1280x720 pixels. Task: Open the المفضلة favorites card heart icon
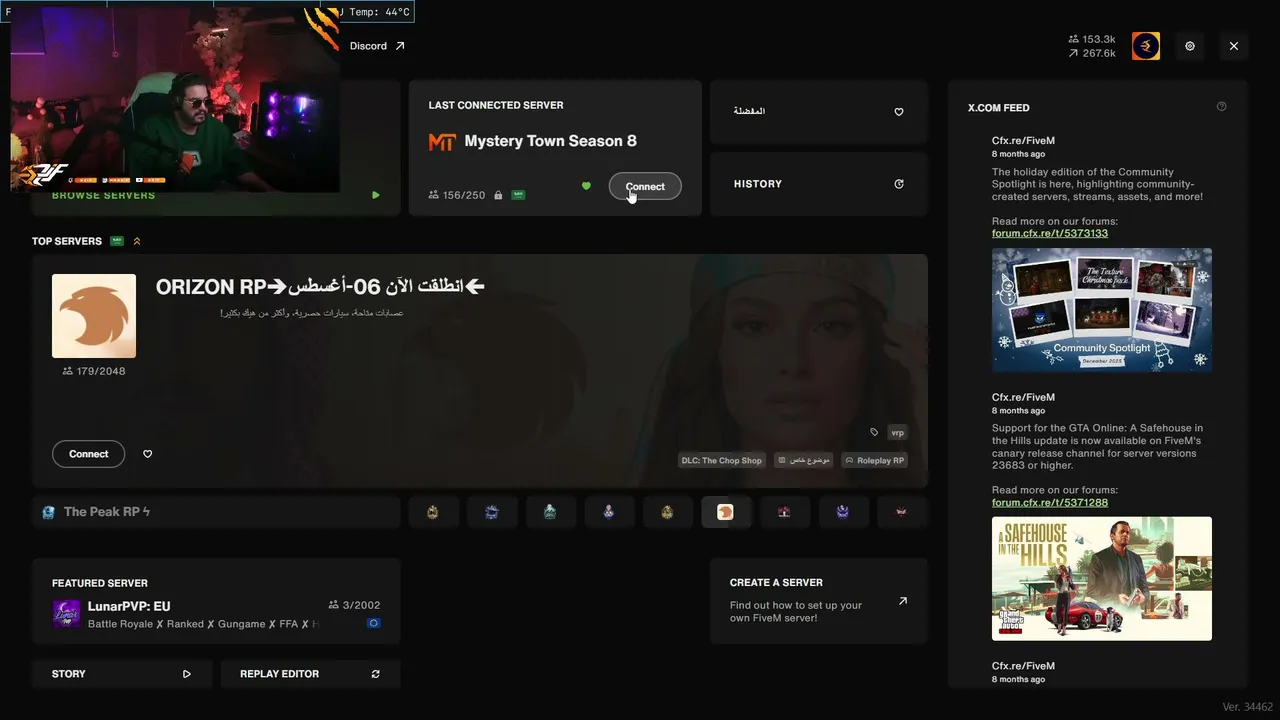899,112
